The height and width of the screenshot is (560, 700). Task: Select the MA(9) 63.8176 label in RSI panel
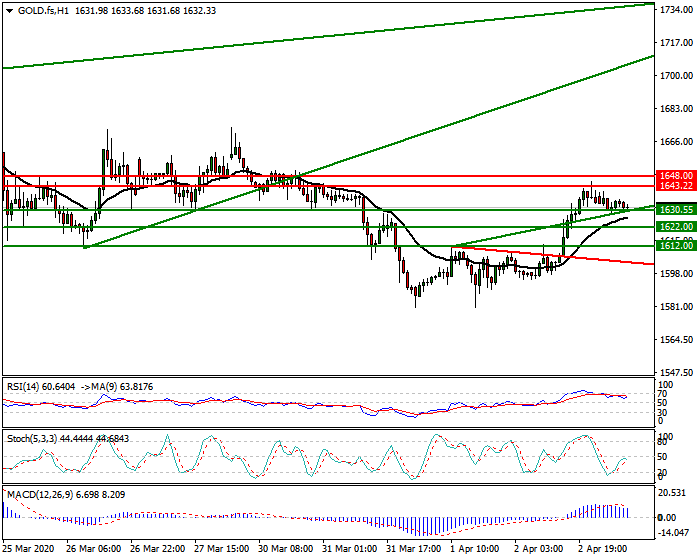point(122,387)
